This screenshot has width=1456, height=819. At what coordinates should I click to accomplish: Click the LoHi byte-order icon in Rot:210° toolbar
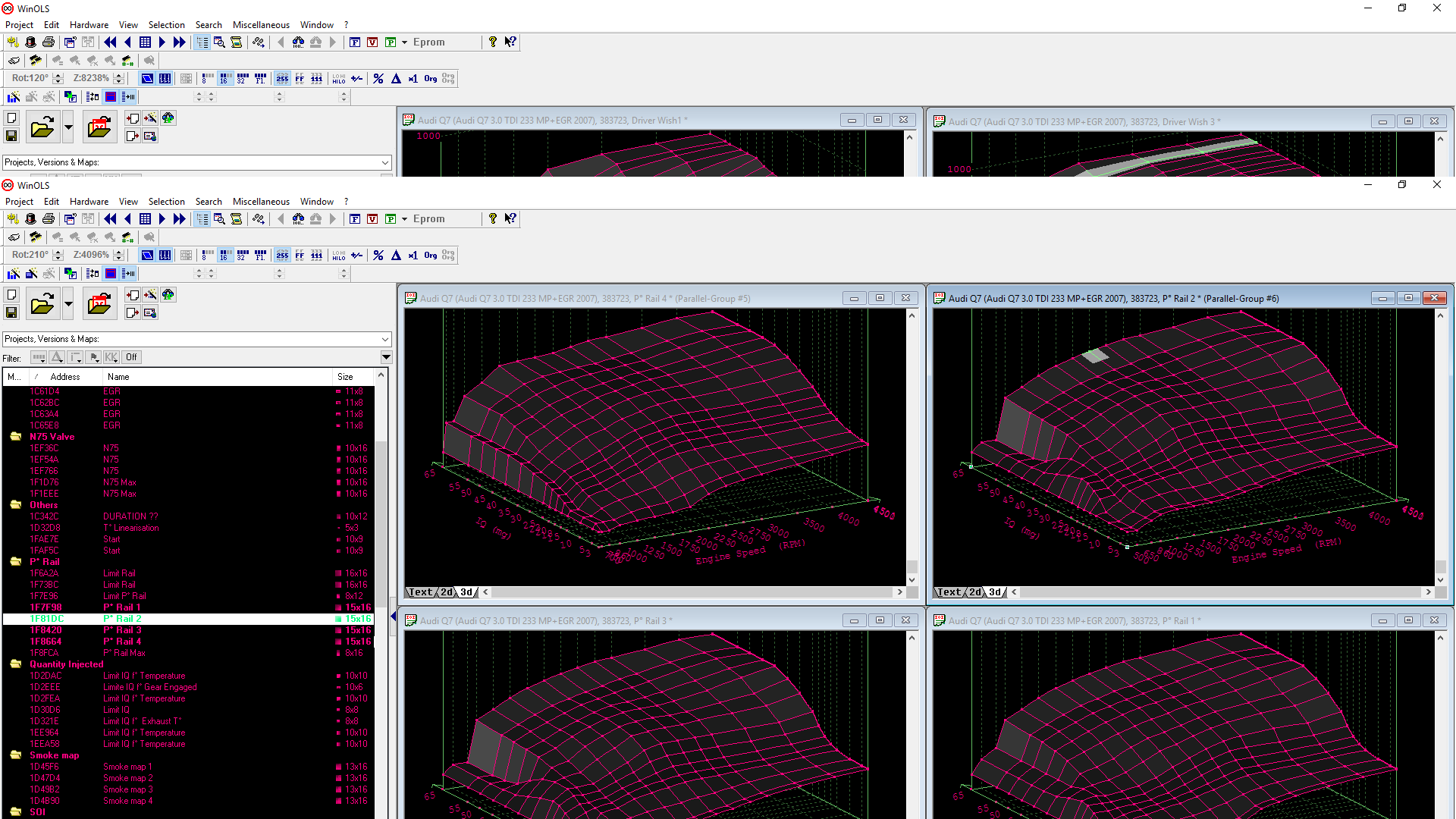click(x=338, y=256)
